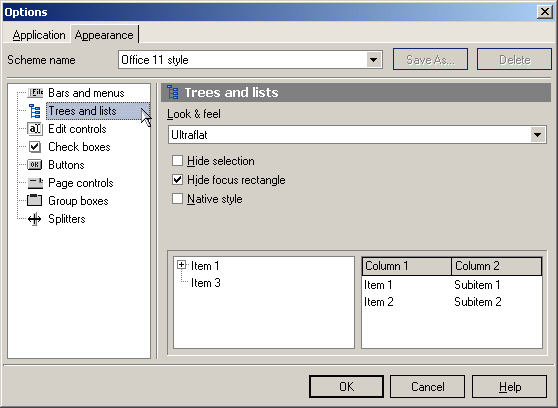Click Item 1 under Column 1
Viewport: 558px width, 408px height.
[378, 285]
